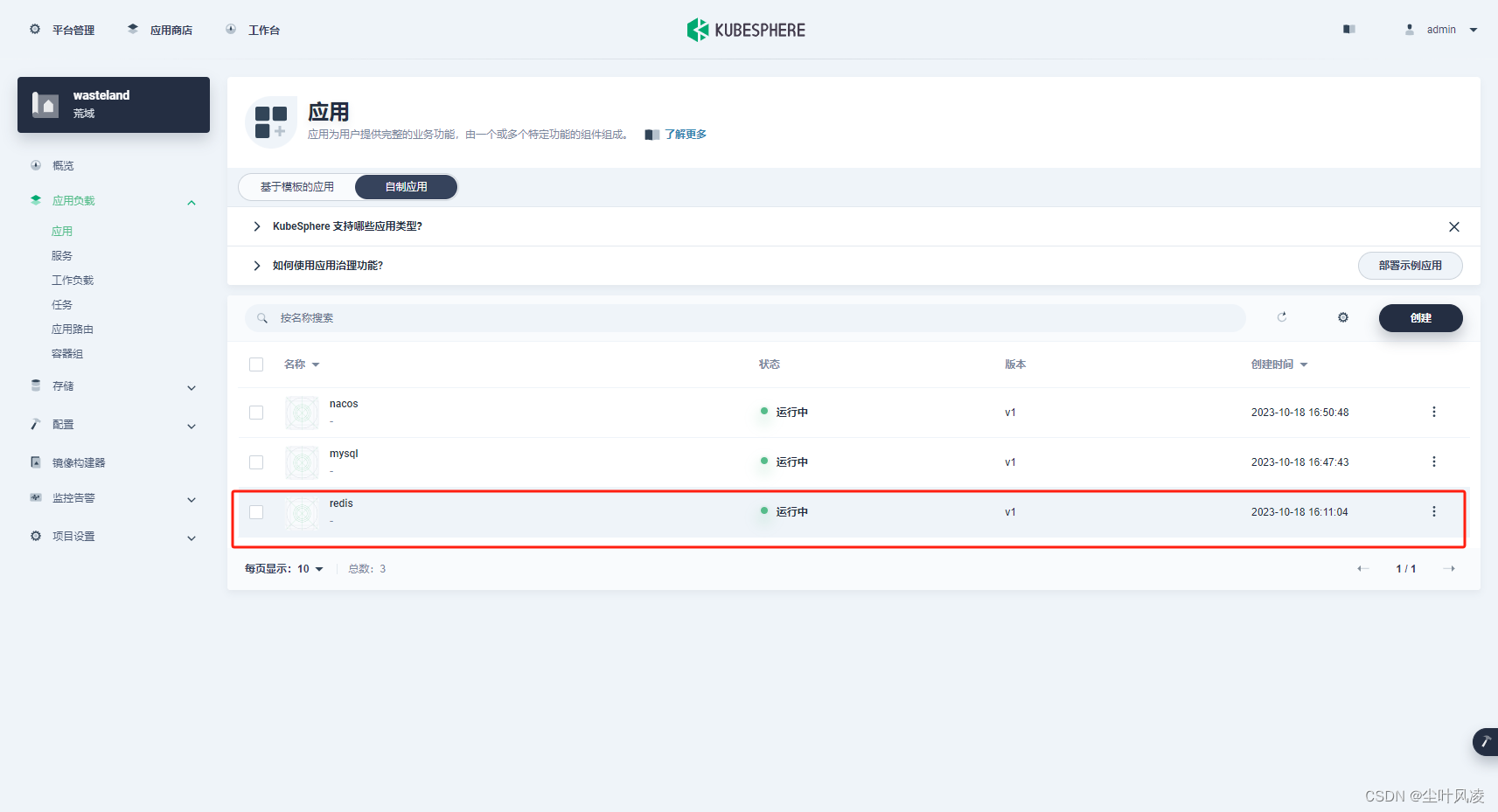Image resolution: width=1498 pixels, height=812 pixels.
Task: Open more actions for redis row
Action: 1434,511
